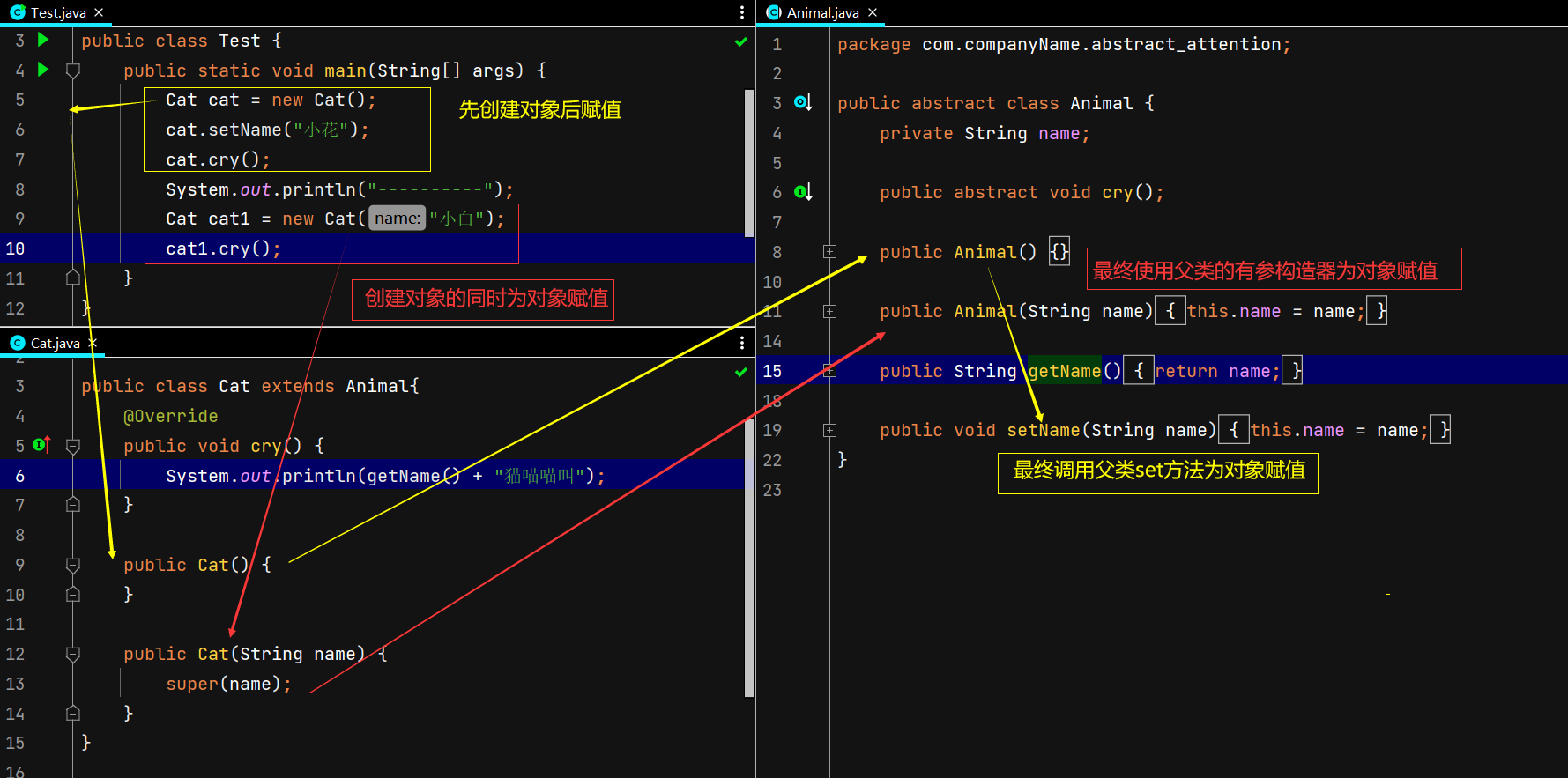Click line number 10 in Test.java gutter
The image size is (1568, 778).
[x=15, y=248]
